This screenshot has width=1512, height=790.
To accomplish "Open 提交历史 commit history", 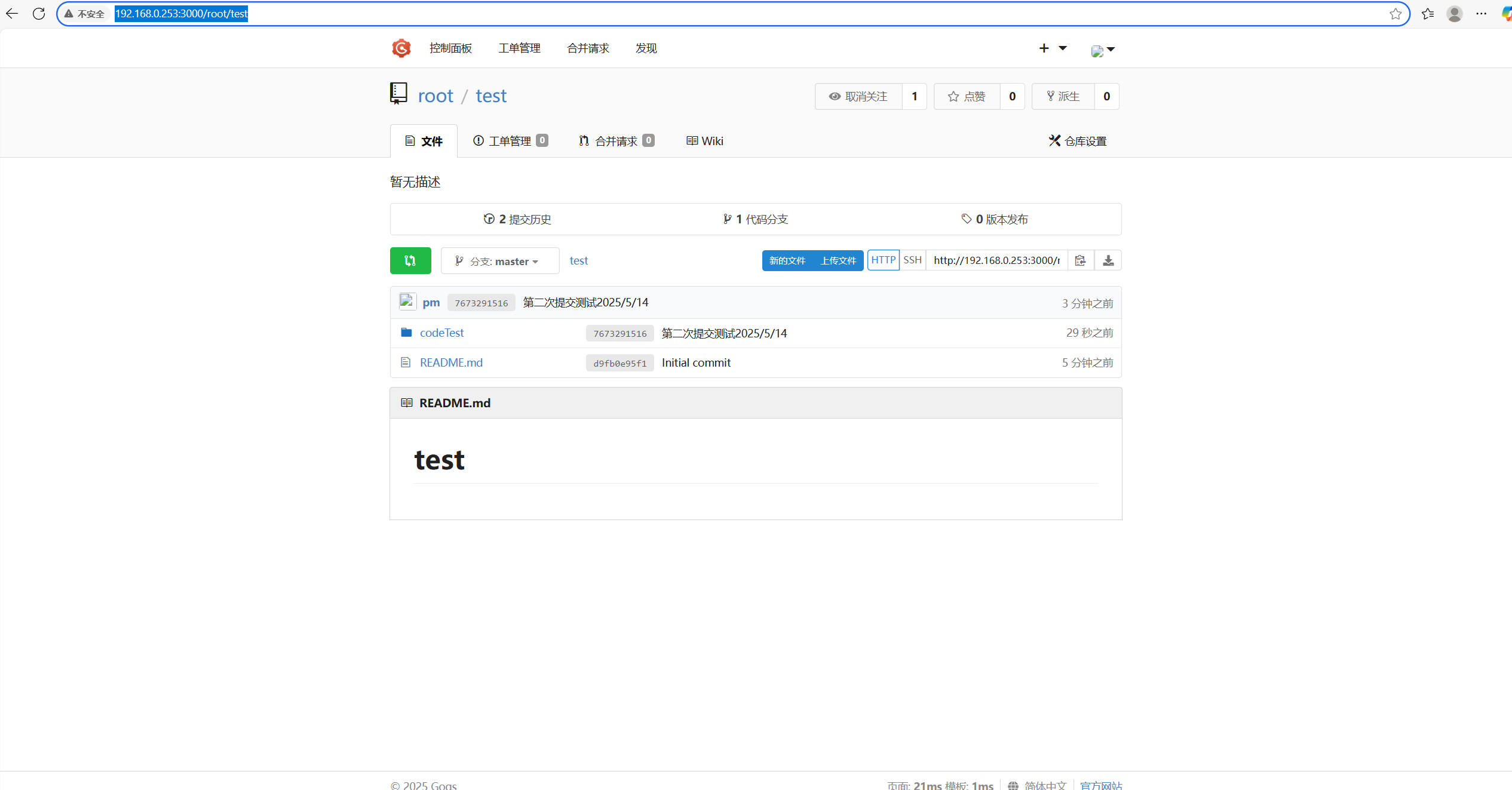I will click(x=517, y=219).
